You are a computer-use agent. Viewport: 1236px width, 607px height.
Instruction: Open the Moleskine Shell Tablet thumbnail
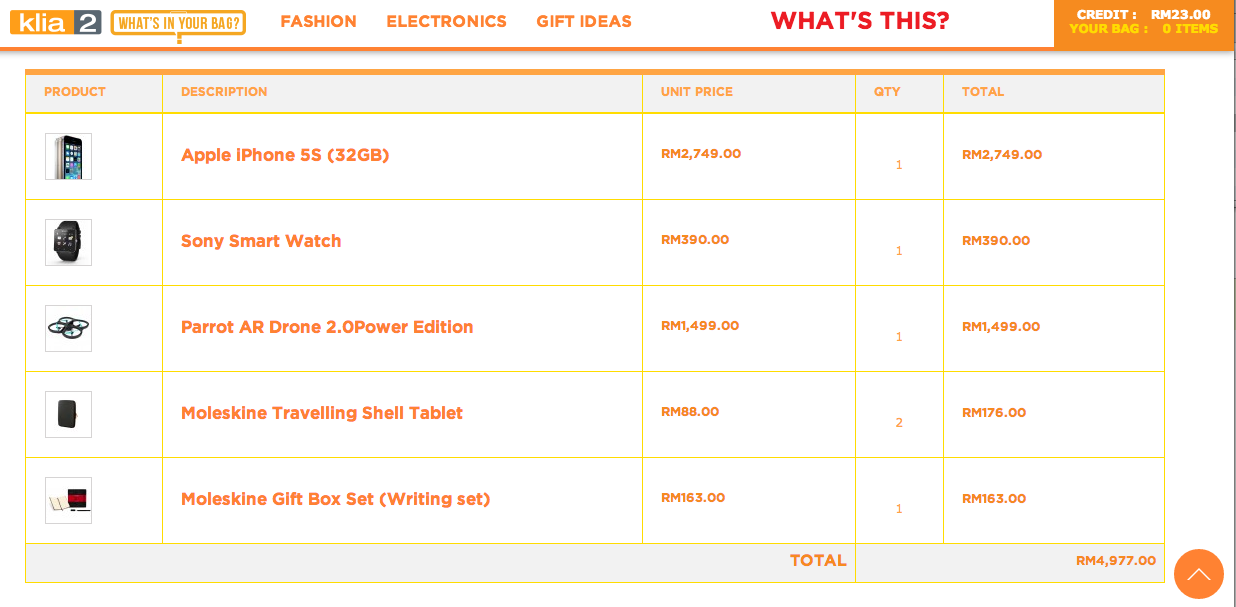(x=68, y=414)
